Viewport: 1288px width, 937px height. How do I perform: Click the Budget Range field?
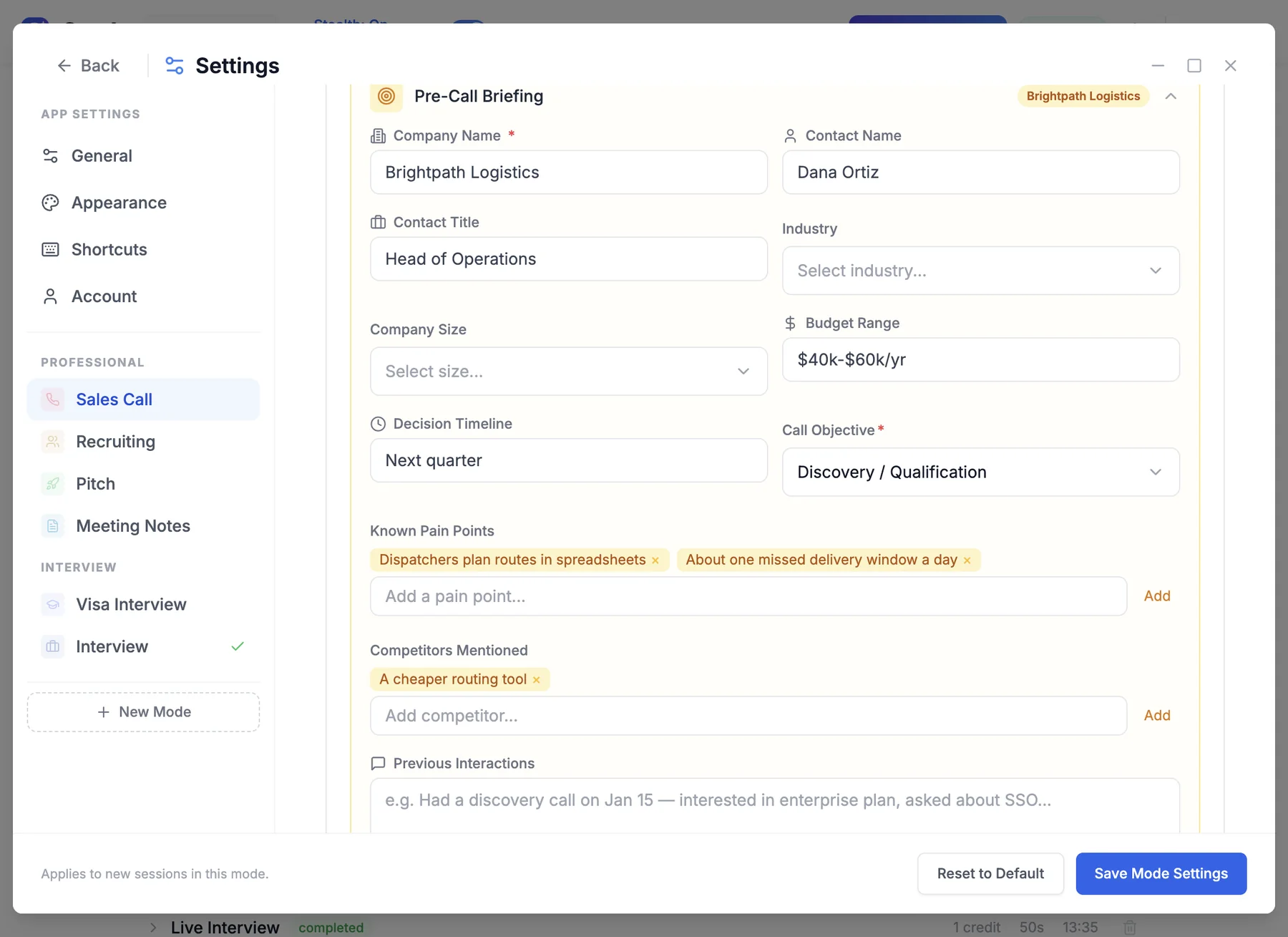tap(980, 360)
